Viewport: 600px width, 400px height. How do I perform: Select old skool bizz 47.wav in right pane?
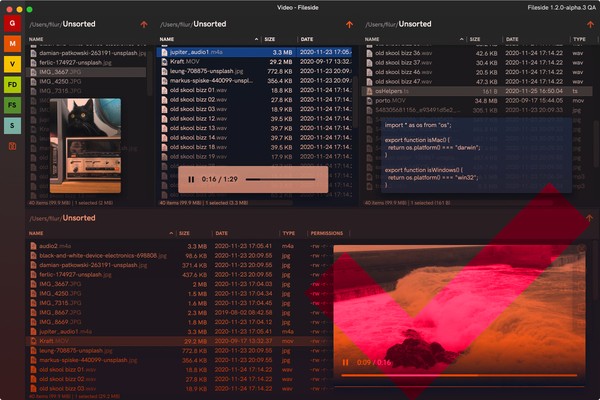(477, 82)
